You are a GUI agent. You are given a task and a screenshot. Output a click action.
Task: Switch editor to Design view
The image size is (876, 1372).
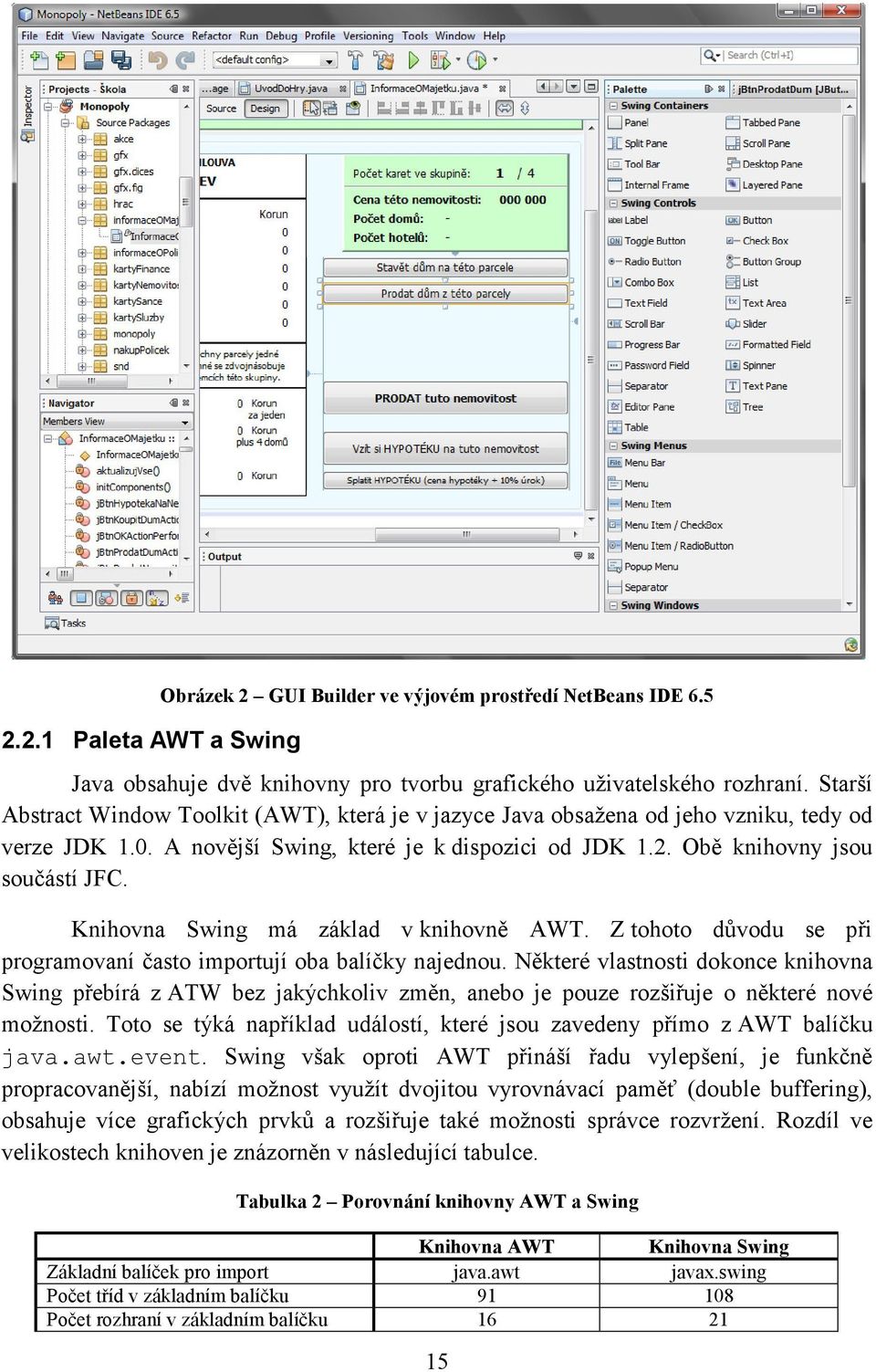tap(266, 108)
